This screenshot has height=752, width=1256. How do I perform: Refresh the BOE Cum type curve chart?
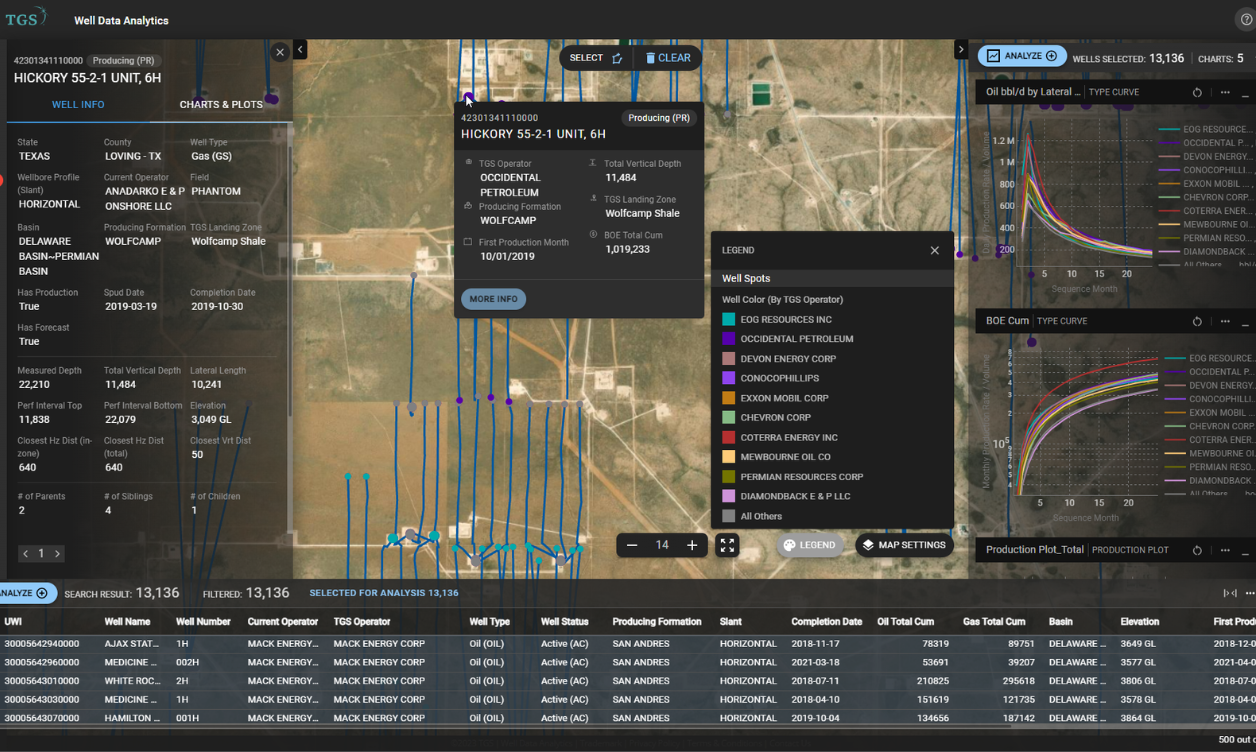[x=1197, y=321]
